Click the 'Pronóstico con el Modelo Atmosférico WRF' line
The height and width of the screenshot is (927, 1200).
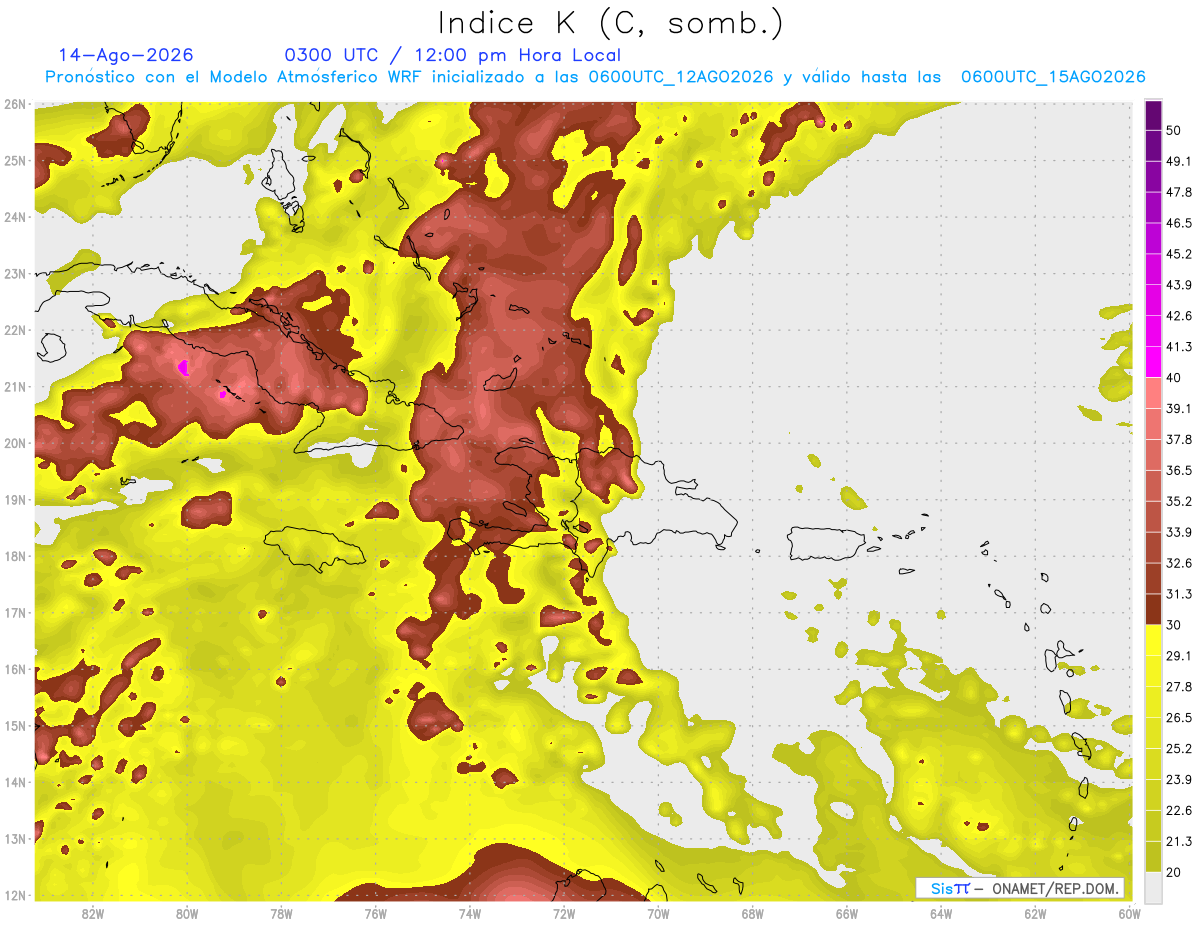(595, 77)
